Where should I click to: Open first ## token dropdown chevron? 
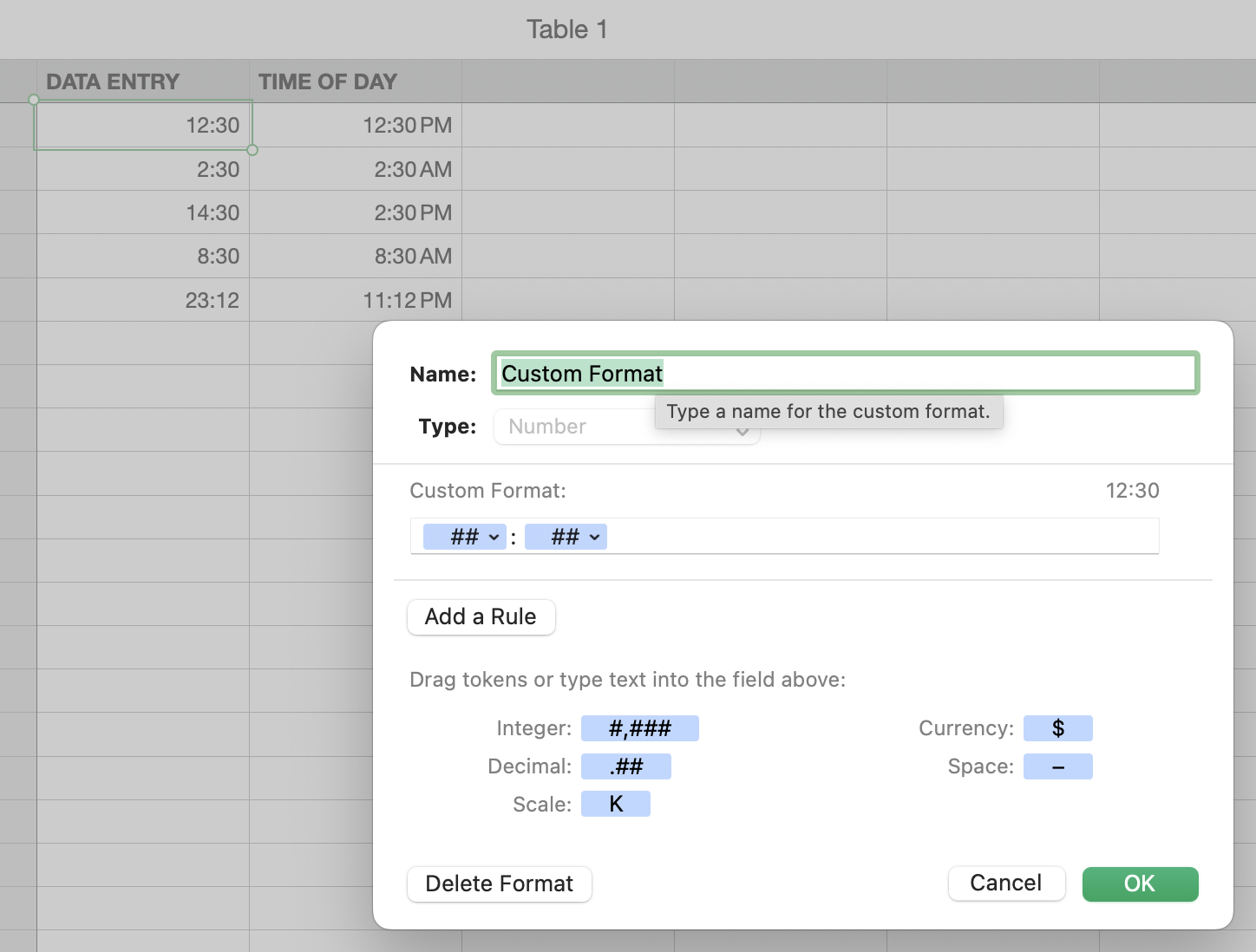tap(494, 538)
